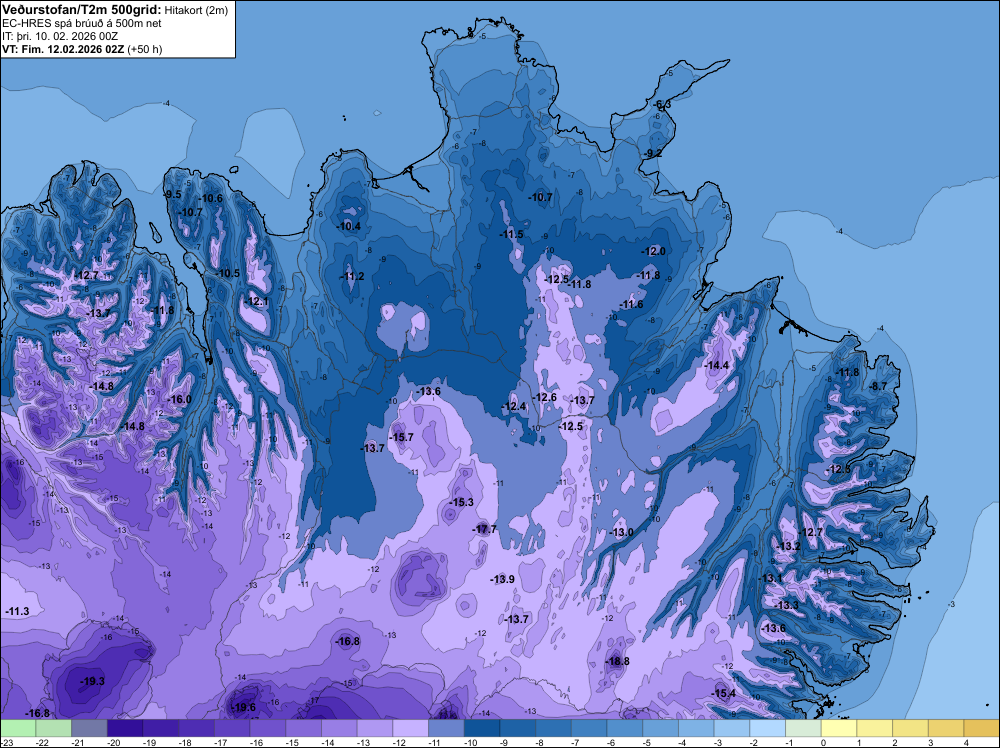Click the -13.2 temperature label
Viewport: 1000px width, 748px height.
click(788, 546)
